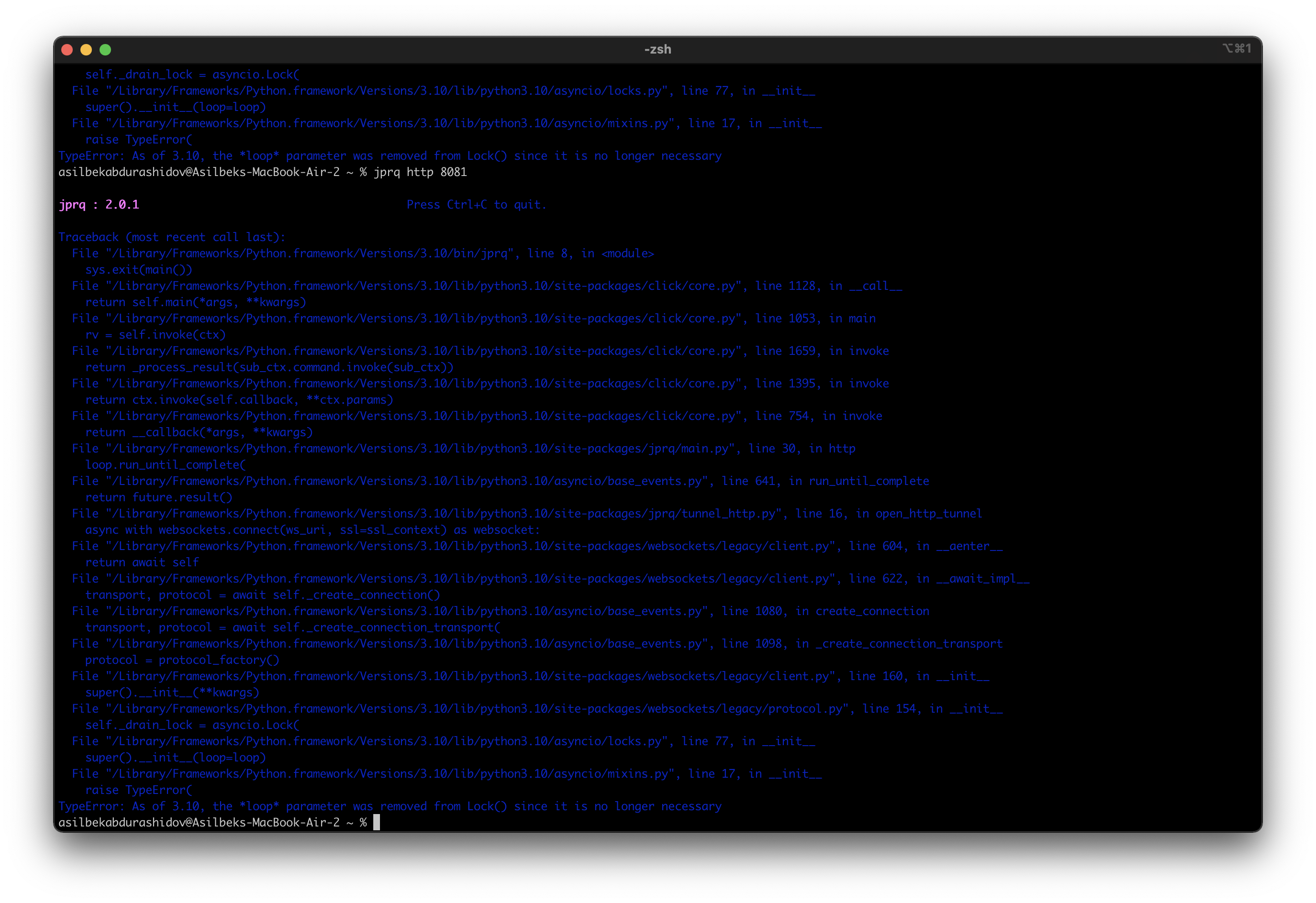Click 'return __callback(*args, **kwargs)' line

pyautogui.click(x=199, y=432)
